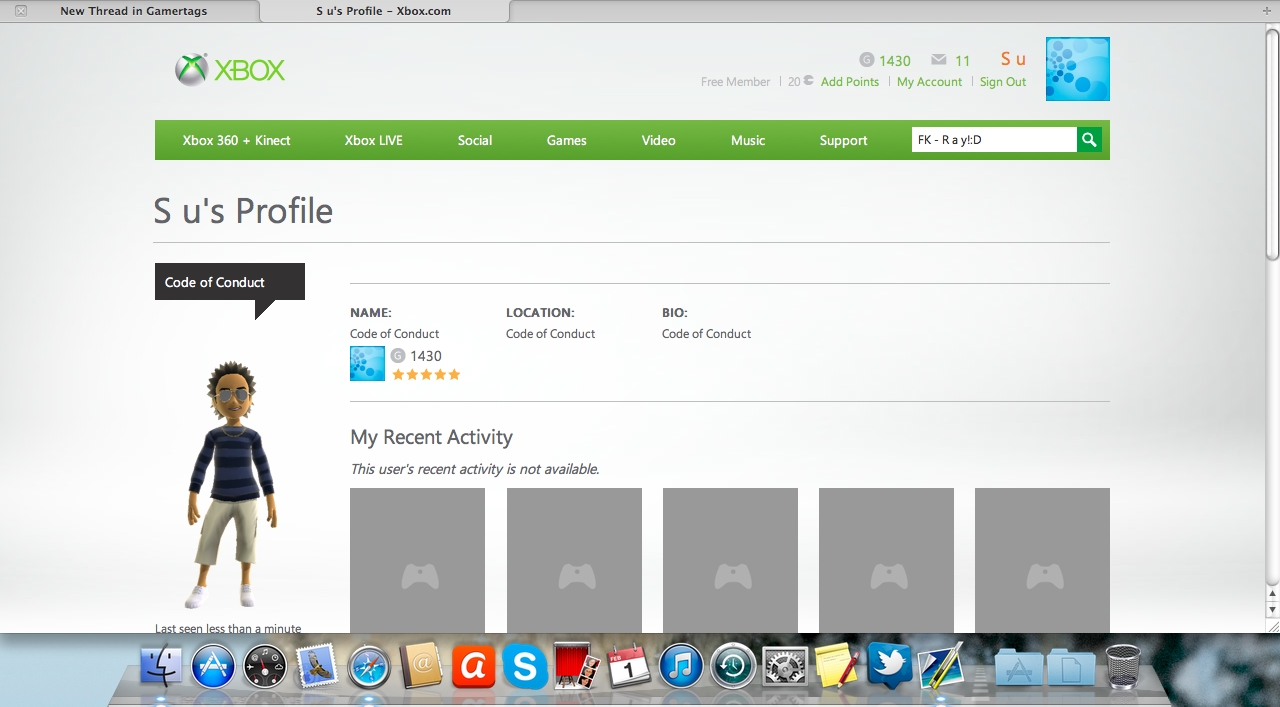
Task: Open Finder from the dock
Action: coord(161,665)
